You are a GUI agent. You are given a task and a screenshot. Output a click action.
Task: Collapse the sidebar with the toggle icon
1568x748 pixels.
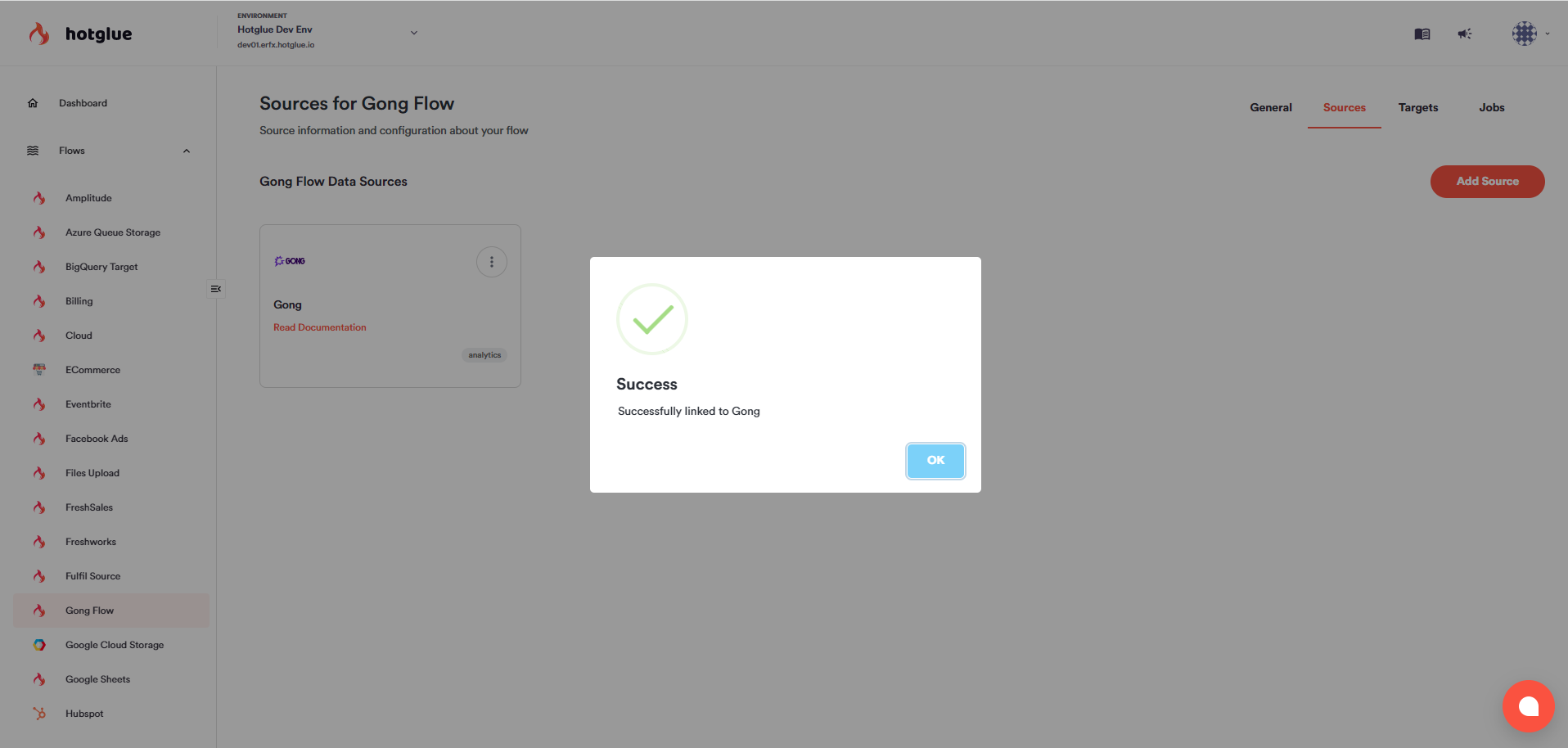[216, 289]
